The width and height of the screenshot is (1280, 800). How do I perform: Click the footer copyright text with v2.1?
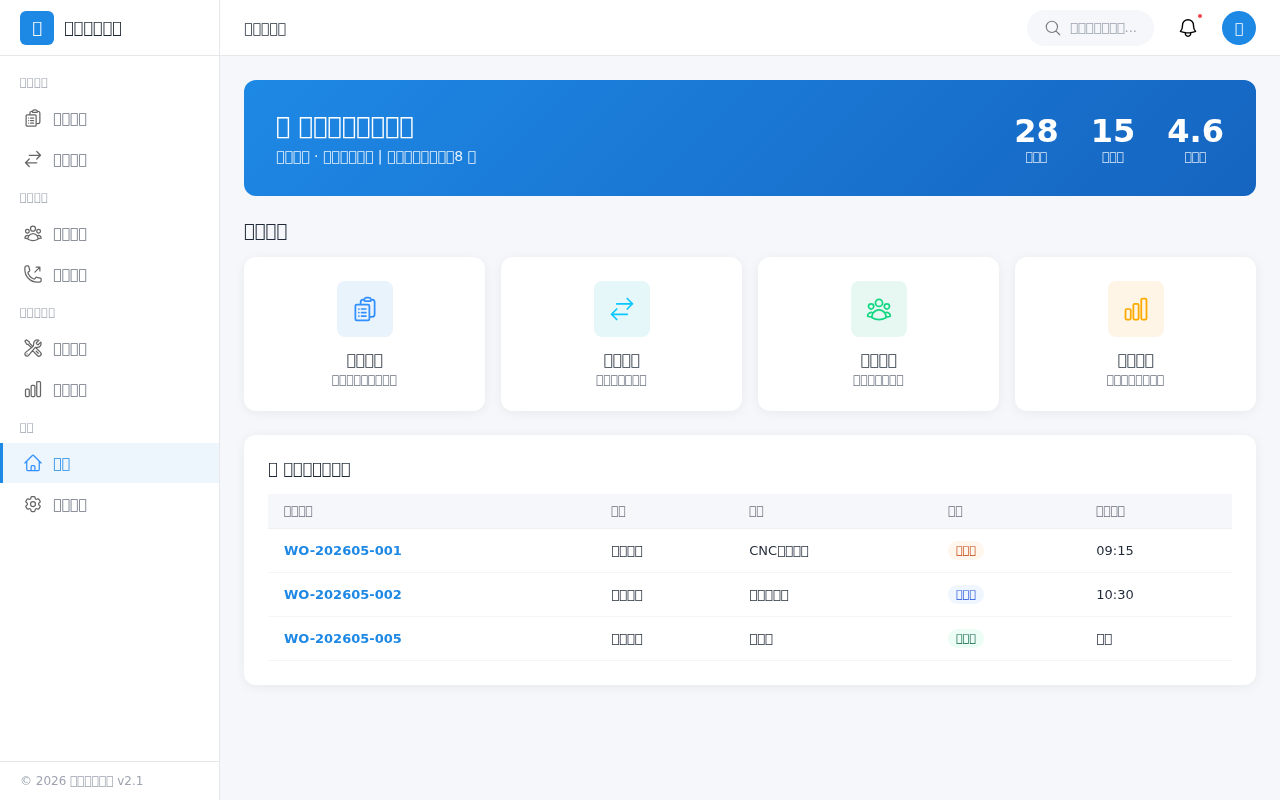tap(82, 781)
